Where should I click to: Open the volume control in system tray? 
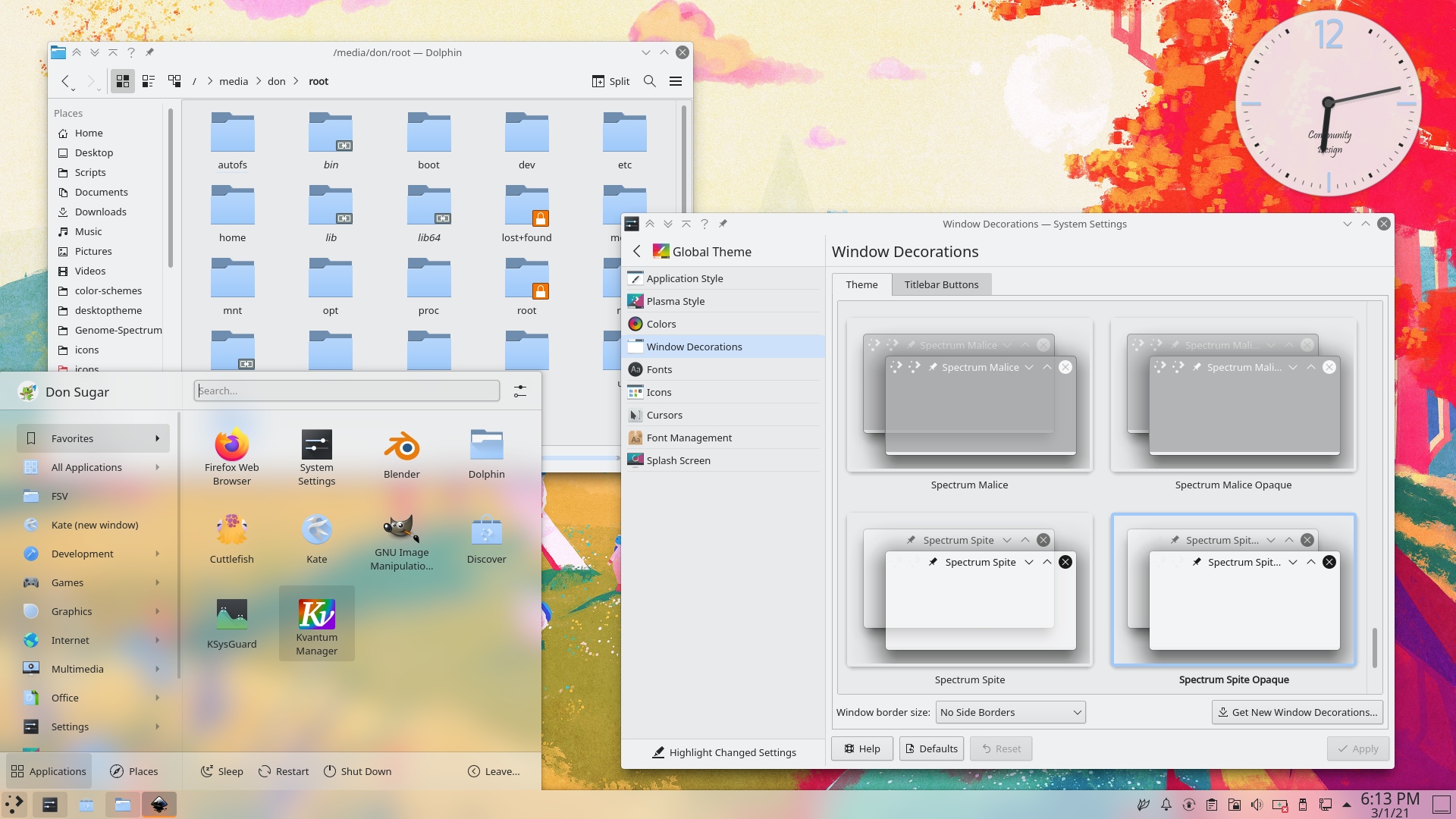click(x=1257, y=805)
